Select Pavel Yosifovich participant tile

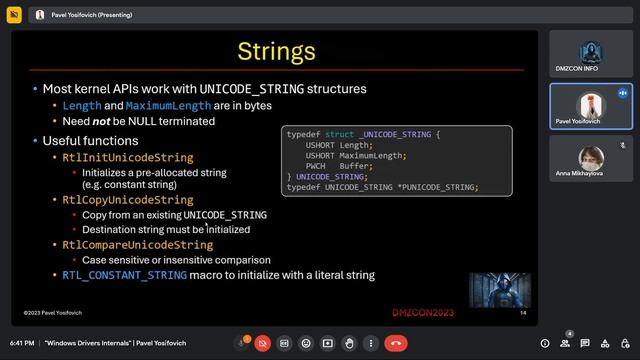click(x=591, y=107)
